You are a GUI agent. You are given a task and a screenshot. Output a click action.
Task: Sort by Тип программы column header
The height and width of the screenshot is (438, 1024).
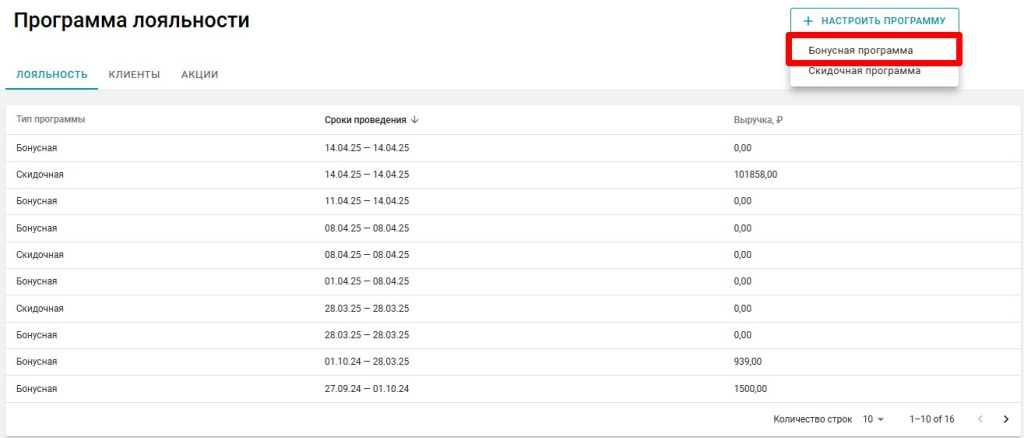tap(51, 120)
